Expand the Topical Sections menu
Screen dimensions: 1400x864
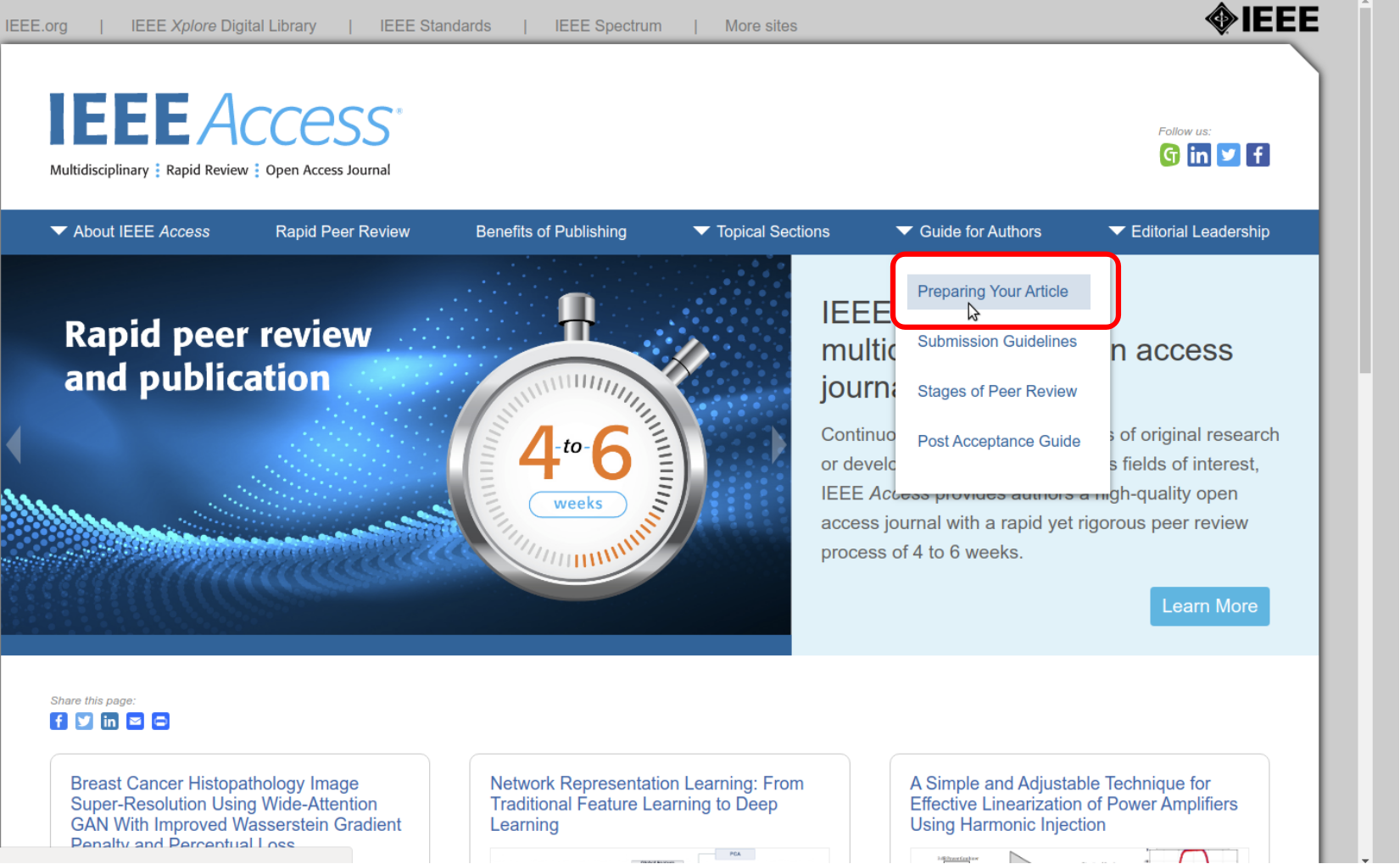(x=761, y=231)
